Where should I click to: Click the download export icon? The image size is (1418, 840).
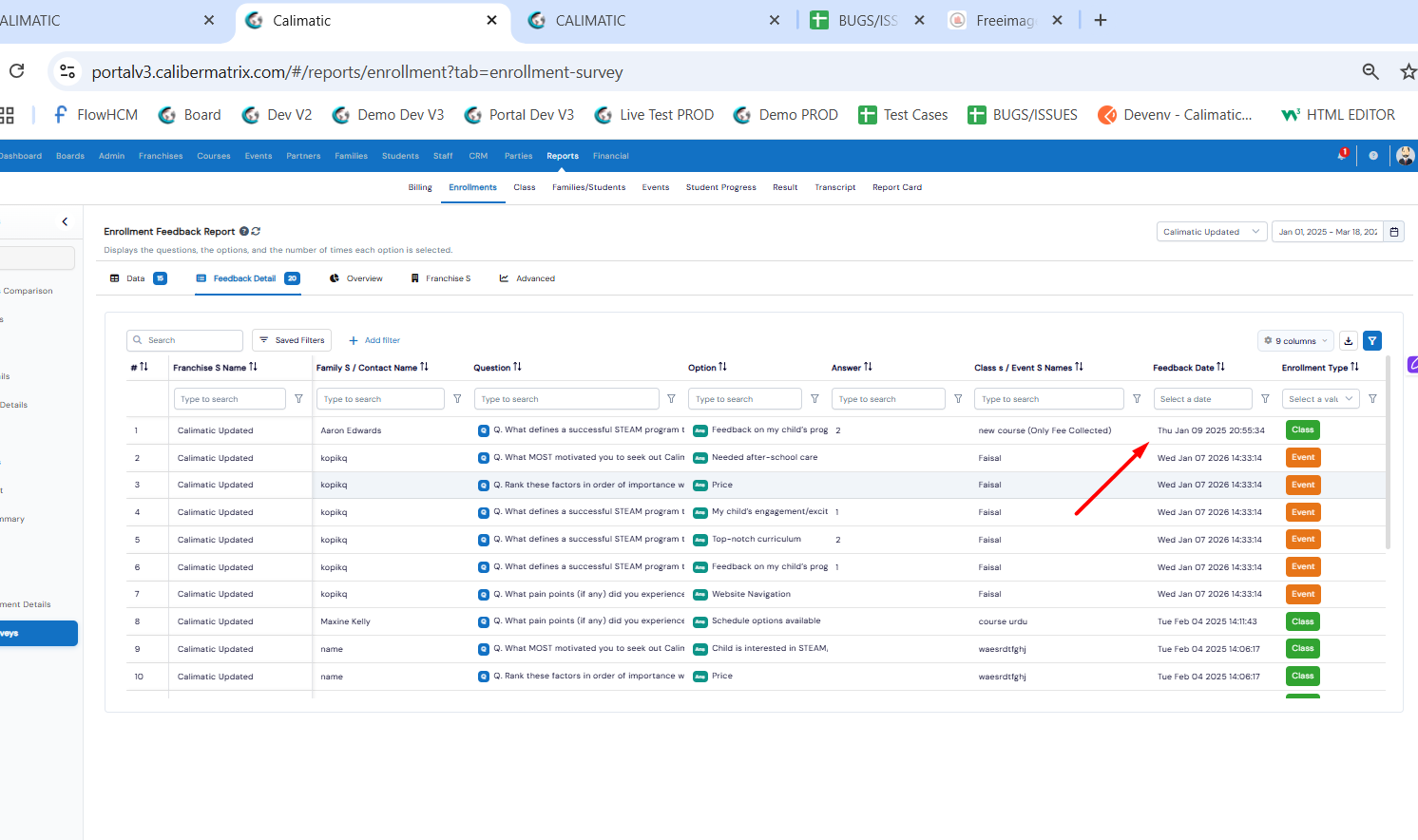(1349, 341)
